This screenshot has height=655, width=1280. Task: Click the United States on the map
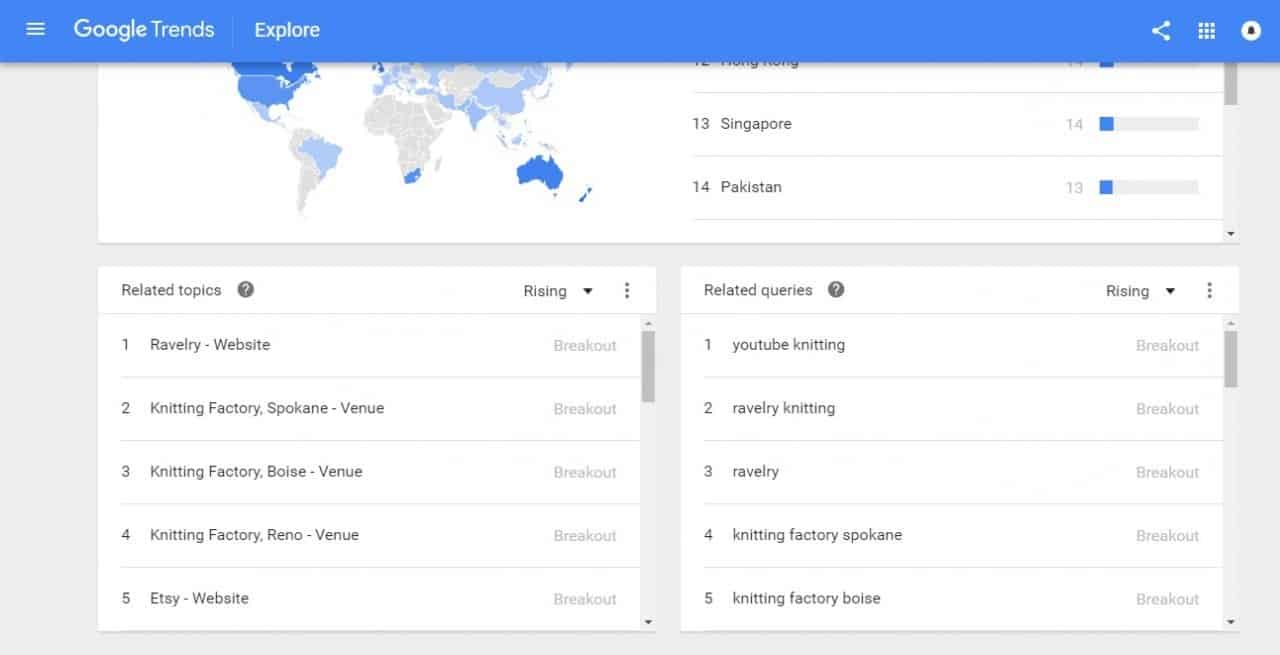click(266, 92)
